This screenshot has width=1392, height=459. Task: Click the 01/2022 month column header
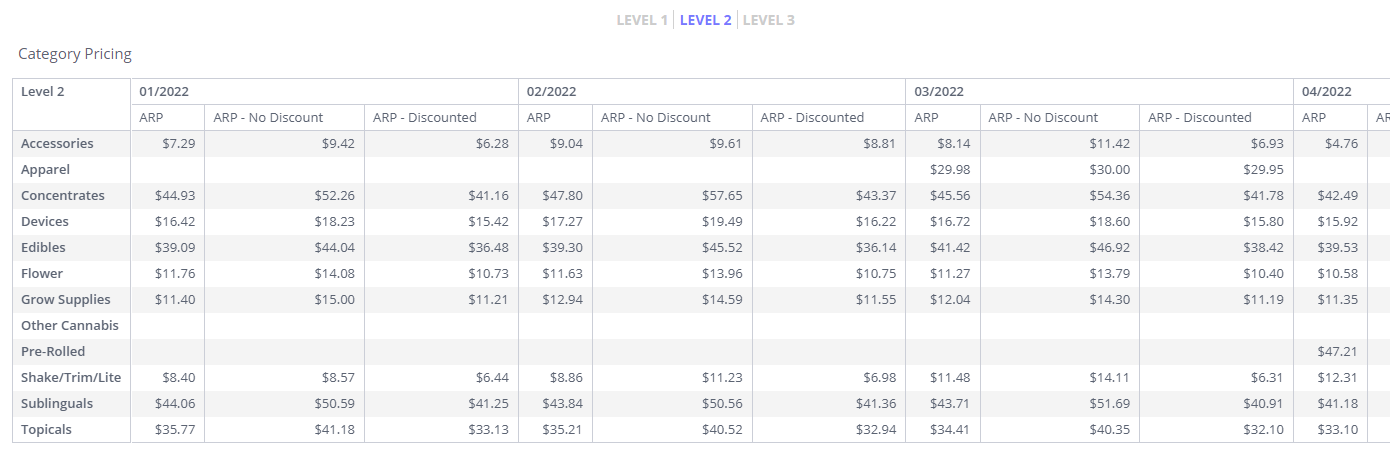click(x=164, y=92)
